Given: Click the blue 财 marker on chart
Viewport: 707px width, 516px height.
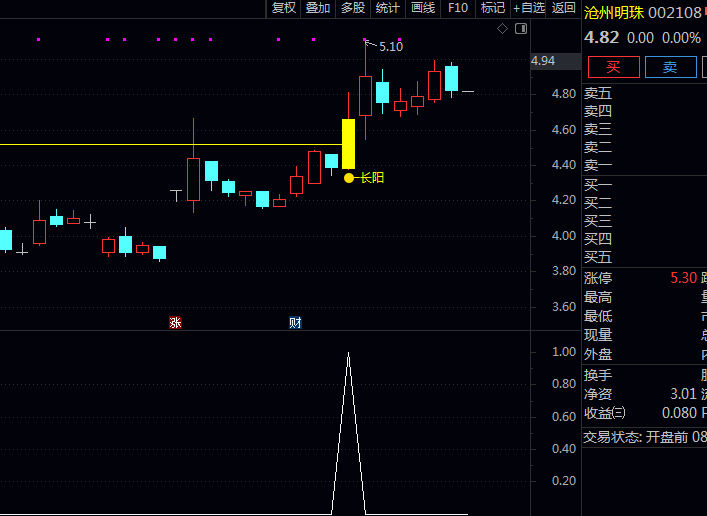Looking at the screenshot, I should 295,322.
